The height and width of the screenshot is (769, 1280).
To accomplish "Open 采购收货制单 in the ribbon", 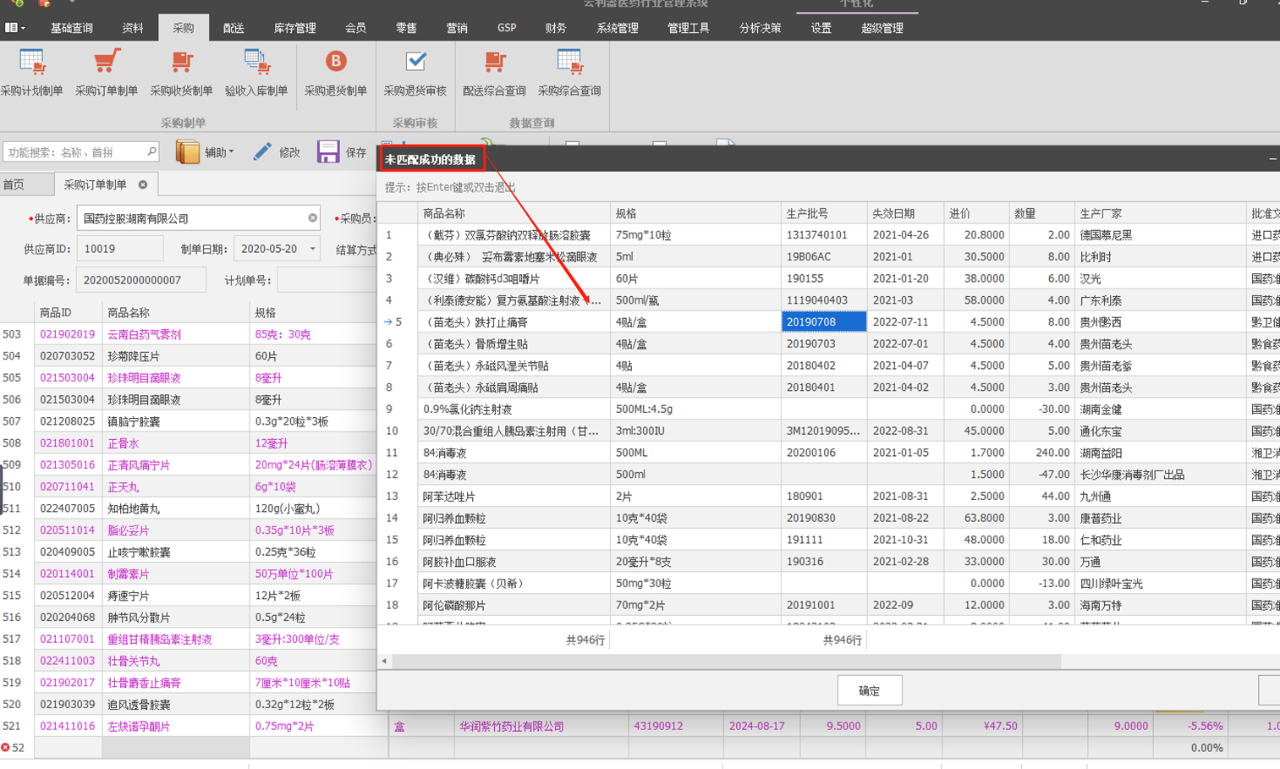I will point(181,73).
